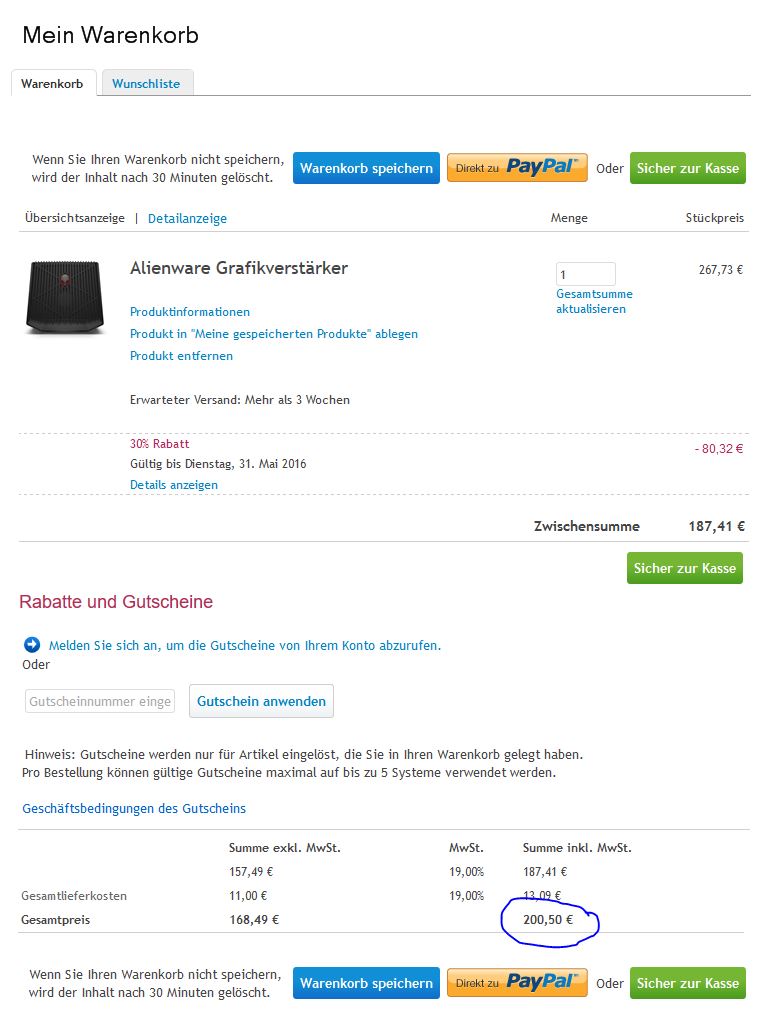Open Produktinformationen link

[x=190, y=312]
